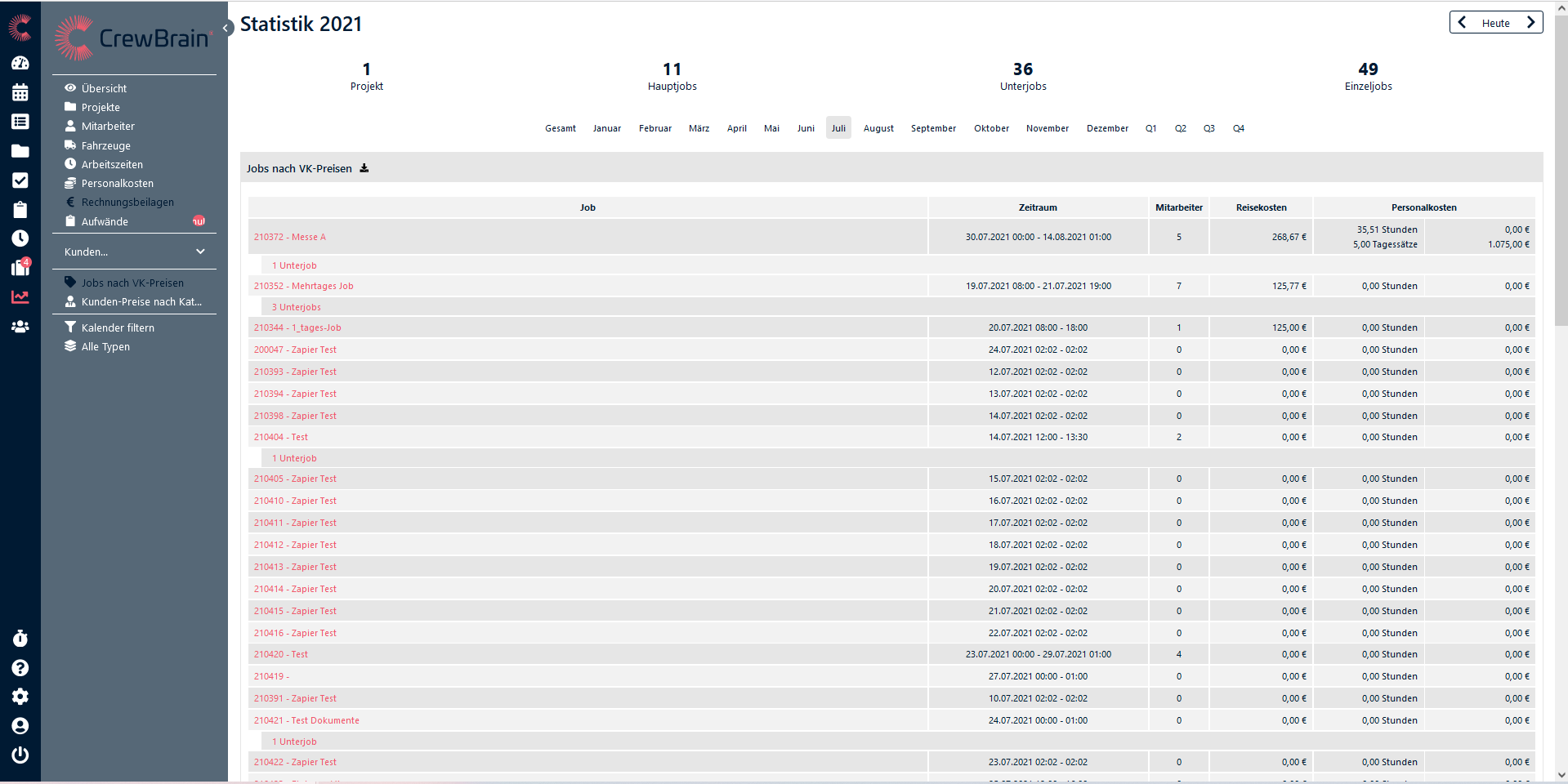This screenshot has height=784, width=1568.
Task: Open the calendar icon in left rail
Action: point(20,92)
